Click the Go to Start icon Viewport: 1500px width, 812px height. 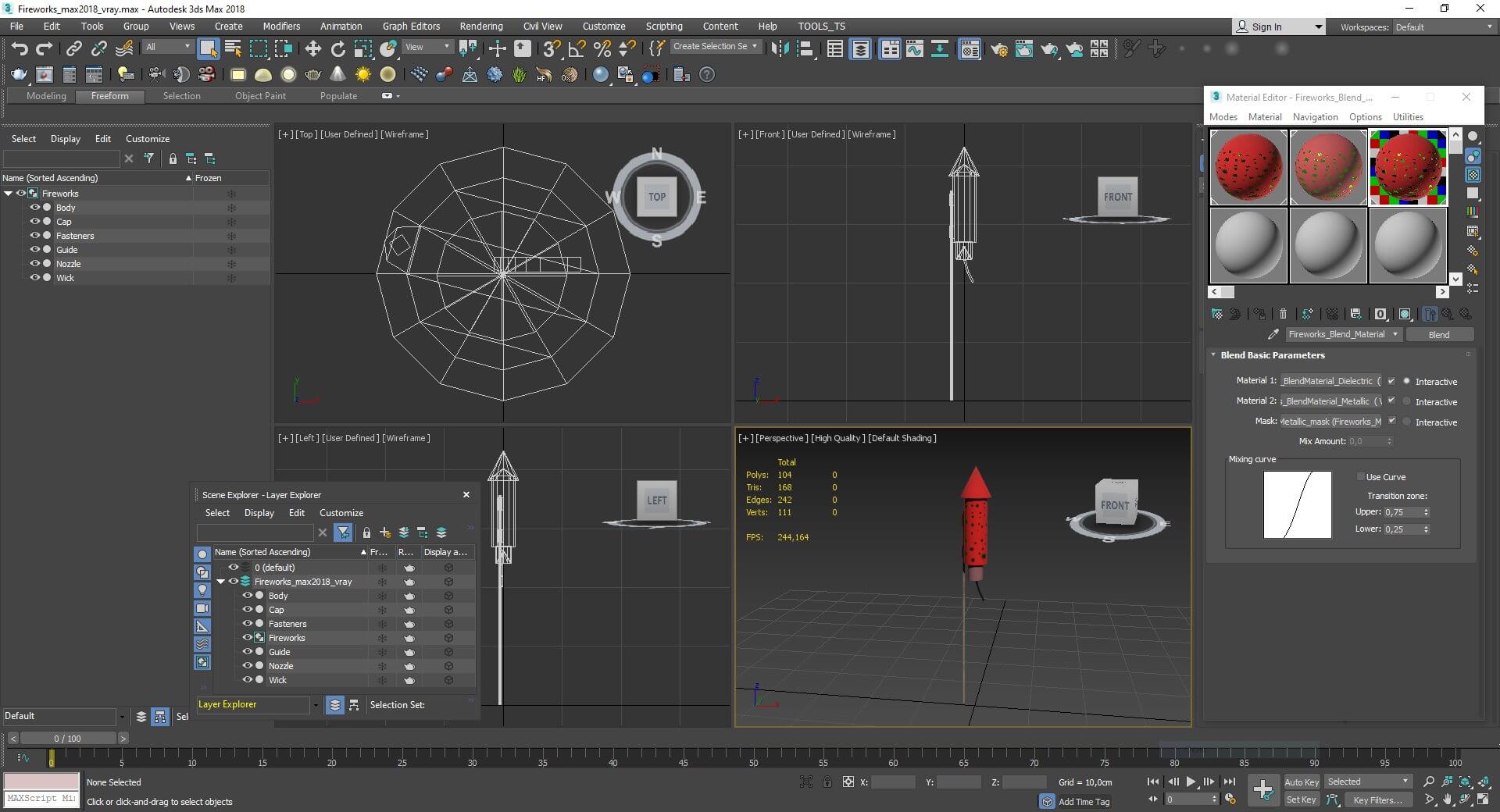tap(1153, 782)
